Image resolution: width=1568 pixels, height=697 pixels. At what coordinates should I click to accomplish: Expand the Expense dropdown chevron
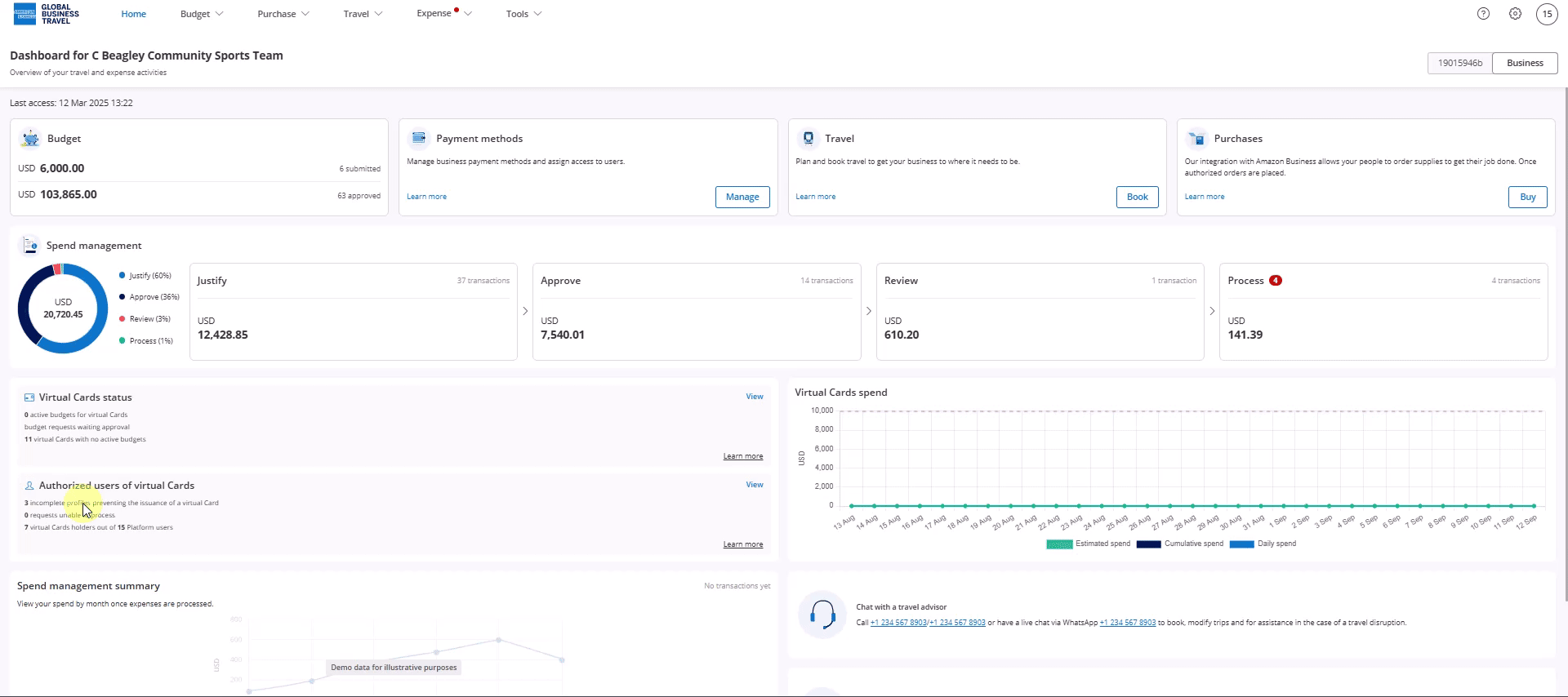(x=468, y=14)
